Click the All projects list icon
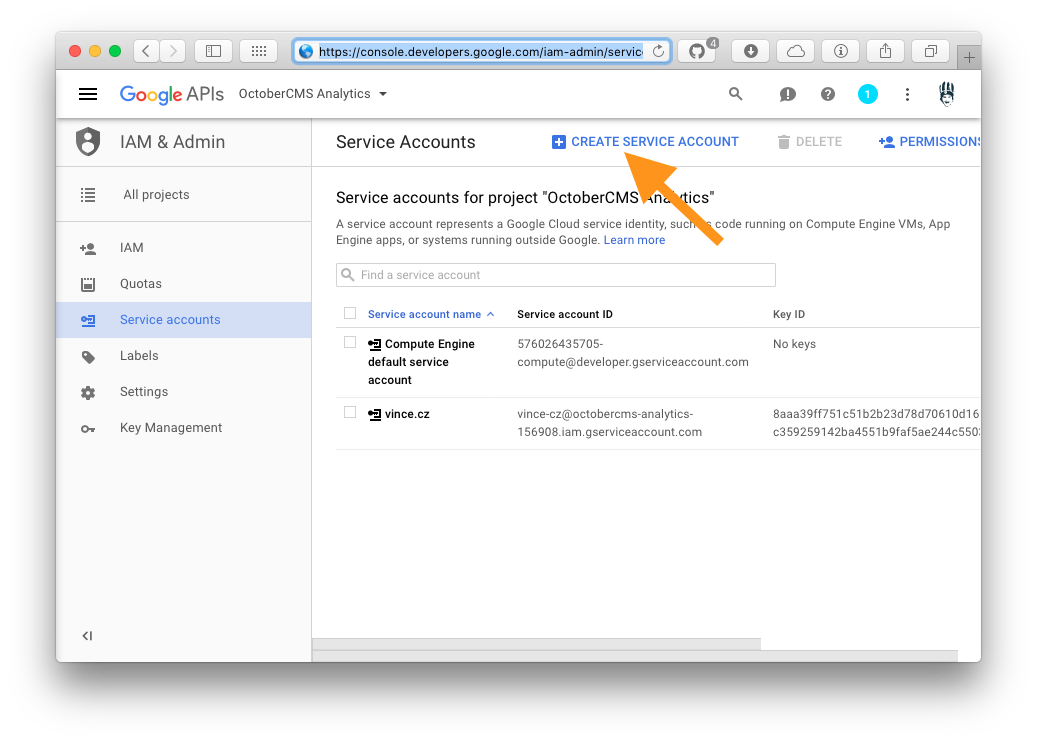This screenshot has width=1037, height=742. click(x=88, y=195)
